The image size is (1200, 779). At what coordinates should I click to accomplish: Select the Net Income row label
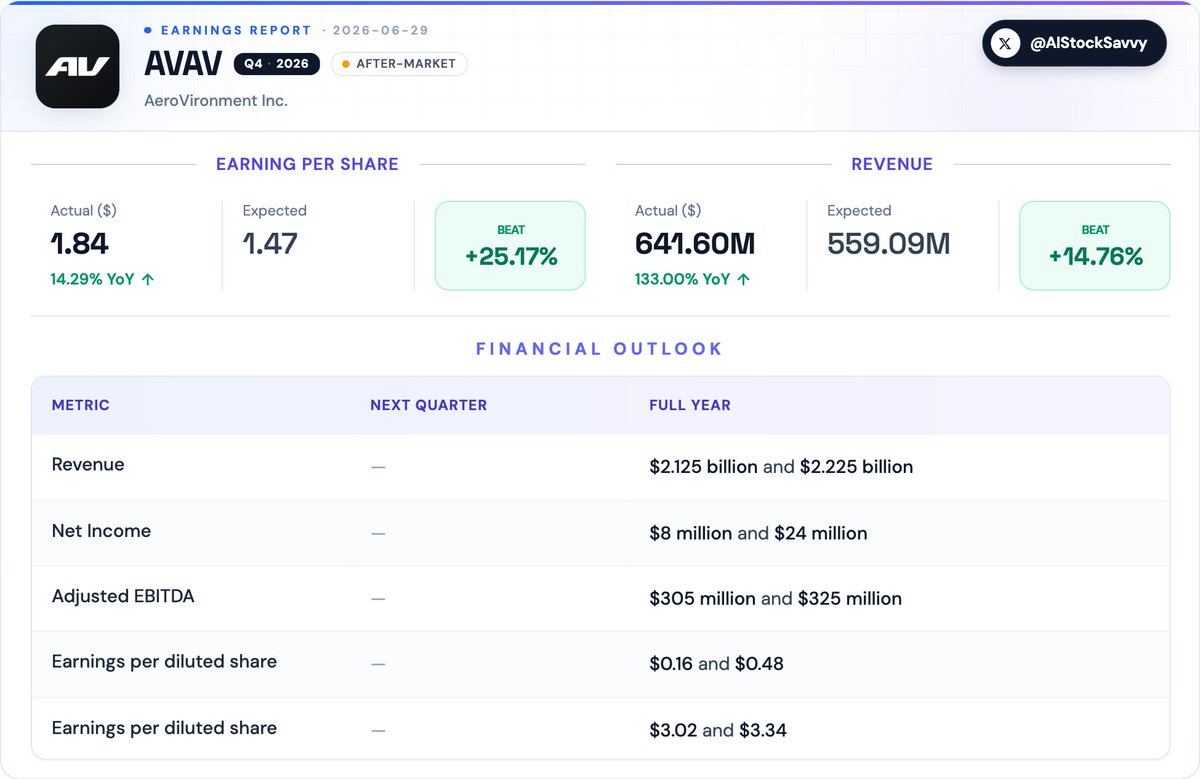(x=101, y=531)
